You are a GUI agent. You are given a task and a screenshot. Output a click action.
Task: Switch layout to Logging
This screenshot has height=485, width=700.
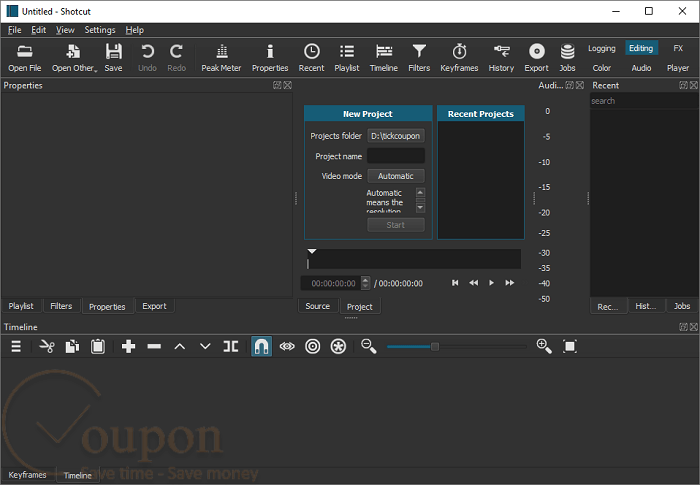point(601,48)
